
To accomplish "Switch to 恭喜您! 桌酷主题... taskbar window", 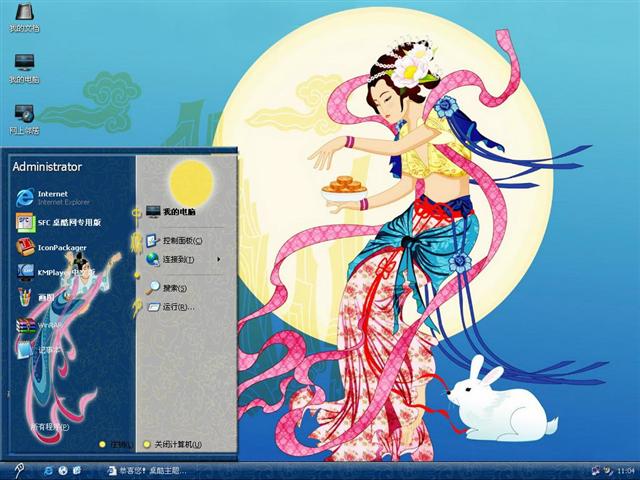I will click(x=147, y=471).
